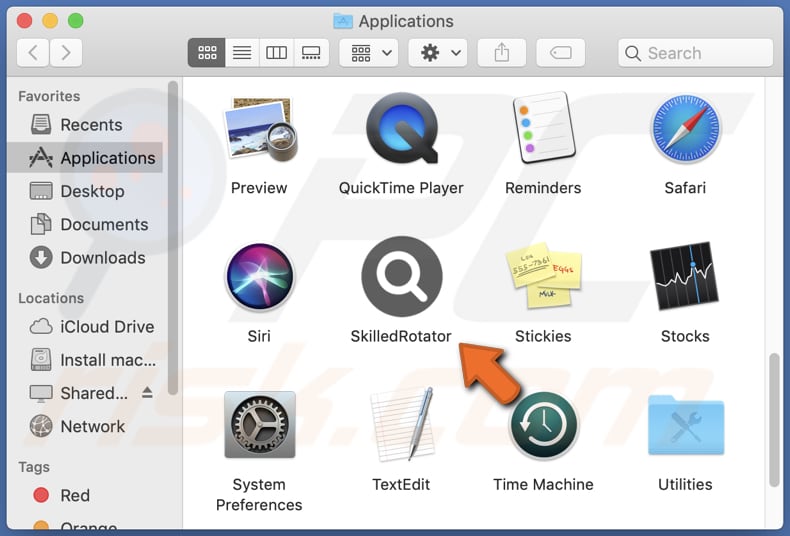Open Documents in the sidebar
This screenshot has width=790, height=536.
(86, 224)
